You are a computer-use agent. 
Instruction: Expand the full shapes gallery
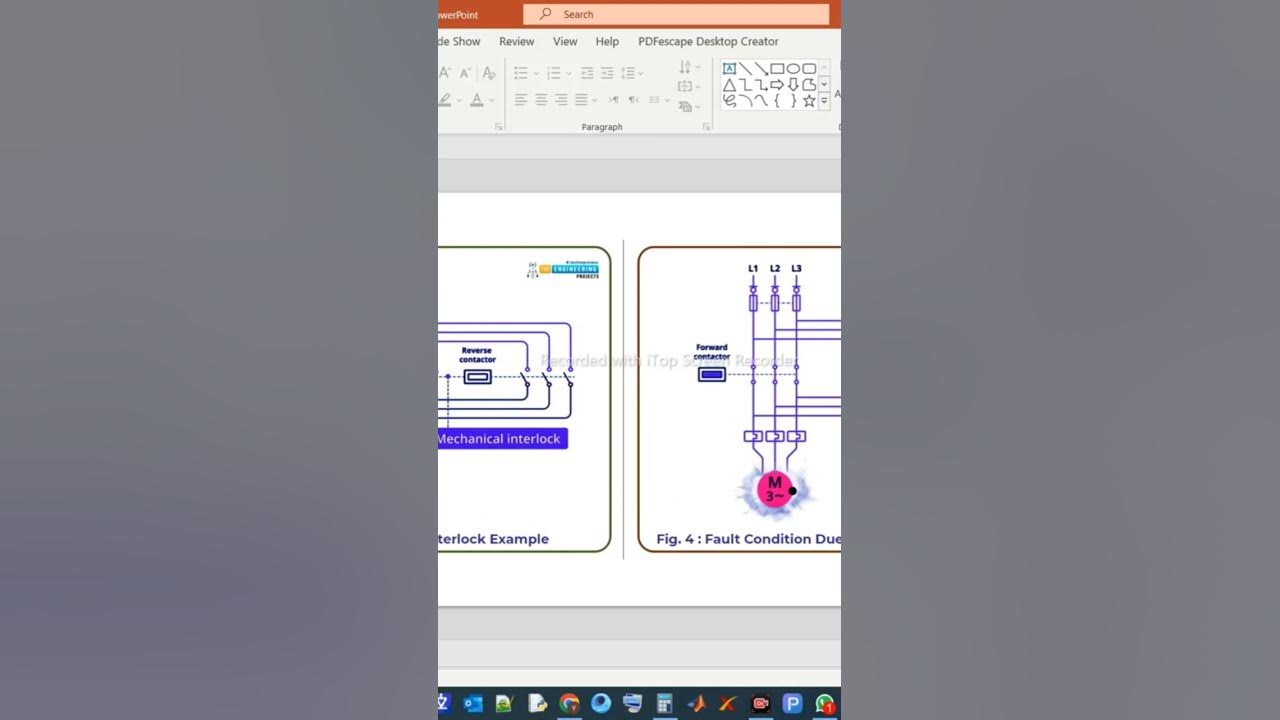tap(824, 101)
